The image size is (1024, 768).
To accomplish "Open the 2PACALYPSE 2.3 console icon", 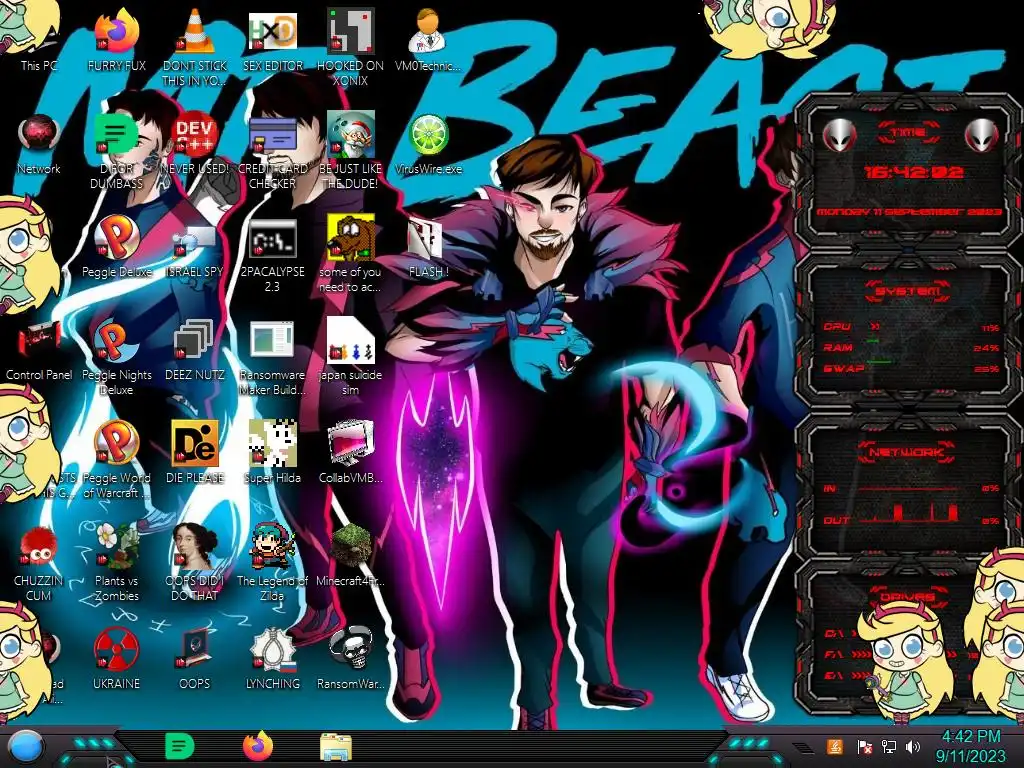I will [272, 255].
